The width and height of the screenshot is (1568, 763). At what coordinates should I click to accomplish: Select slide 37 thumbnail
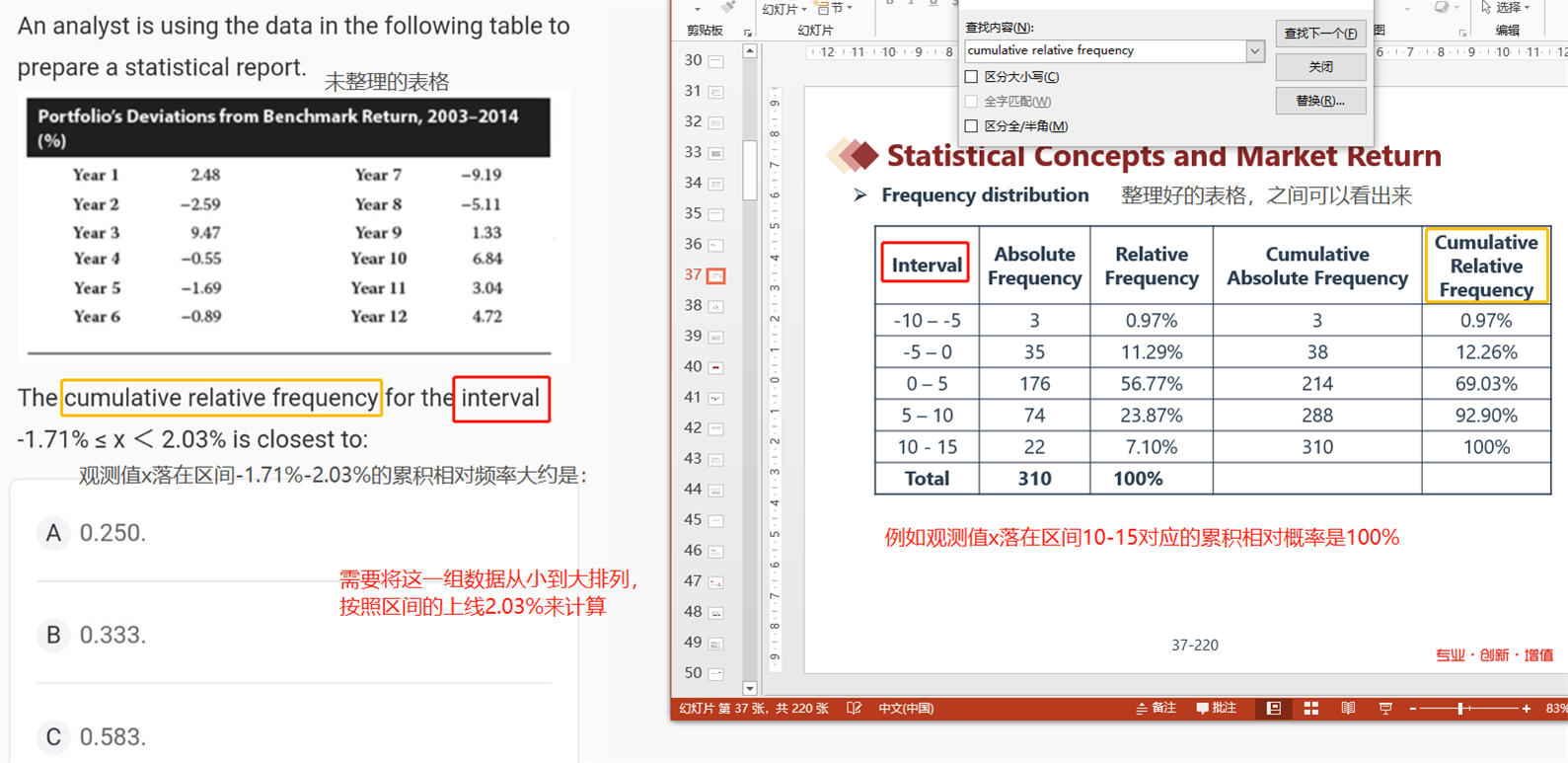(716, 275)
